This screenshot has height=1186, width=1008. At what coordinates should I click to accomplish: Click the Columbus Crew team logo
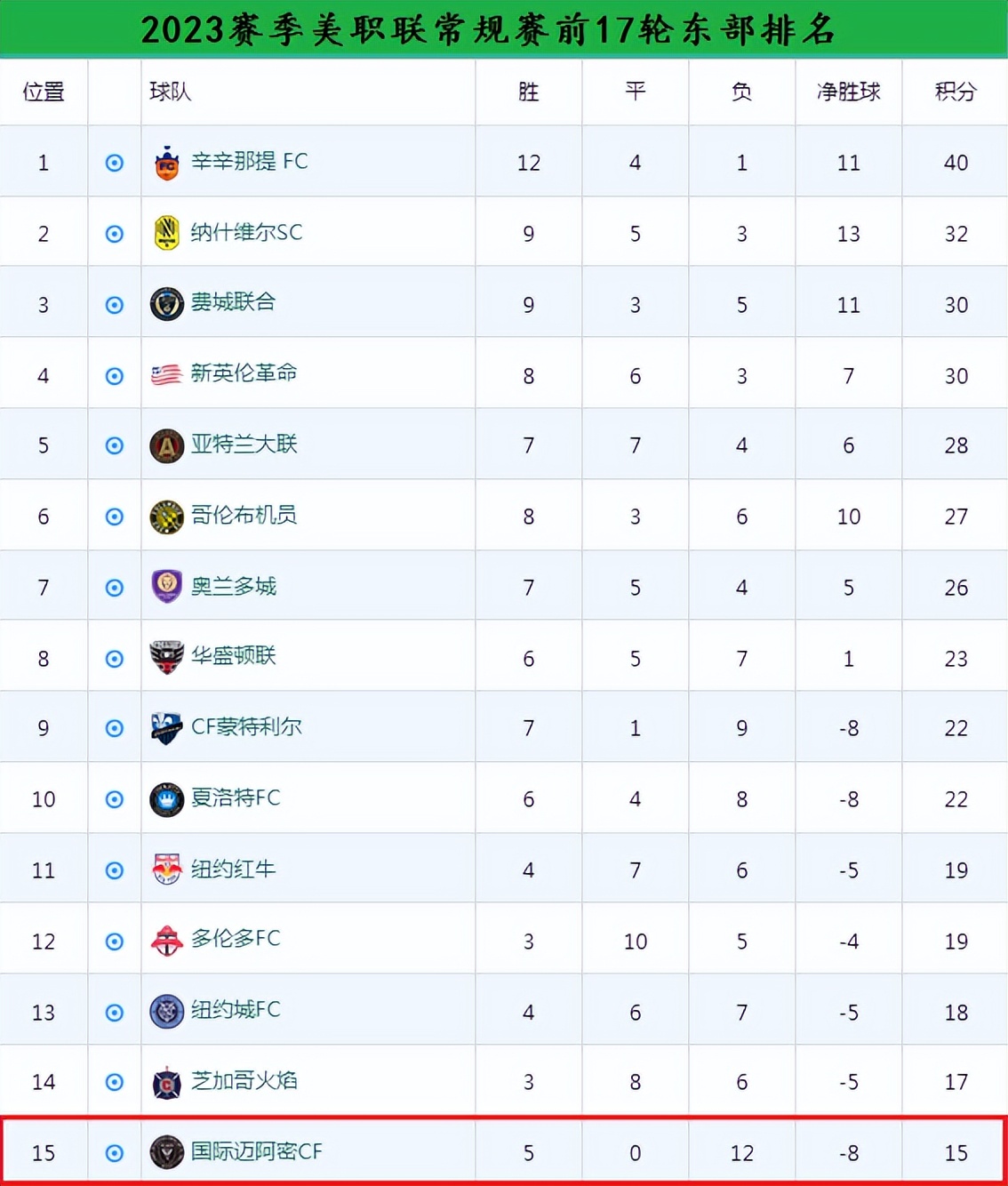point(166,517)
